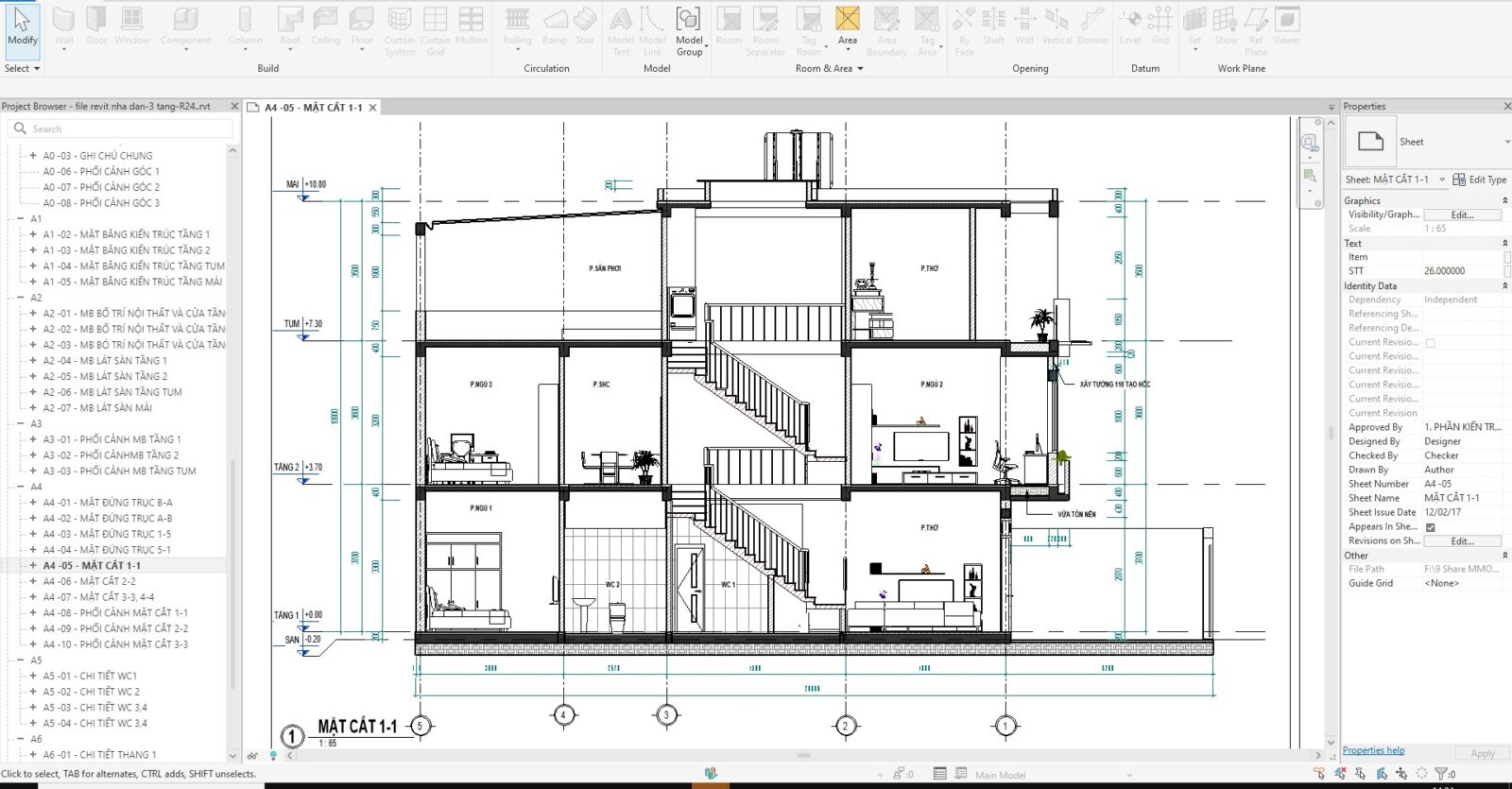This screenshot has width=1512, height=789.
Task: Click the Curtain Grid tool
Action: pos(435,31)
